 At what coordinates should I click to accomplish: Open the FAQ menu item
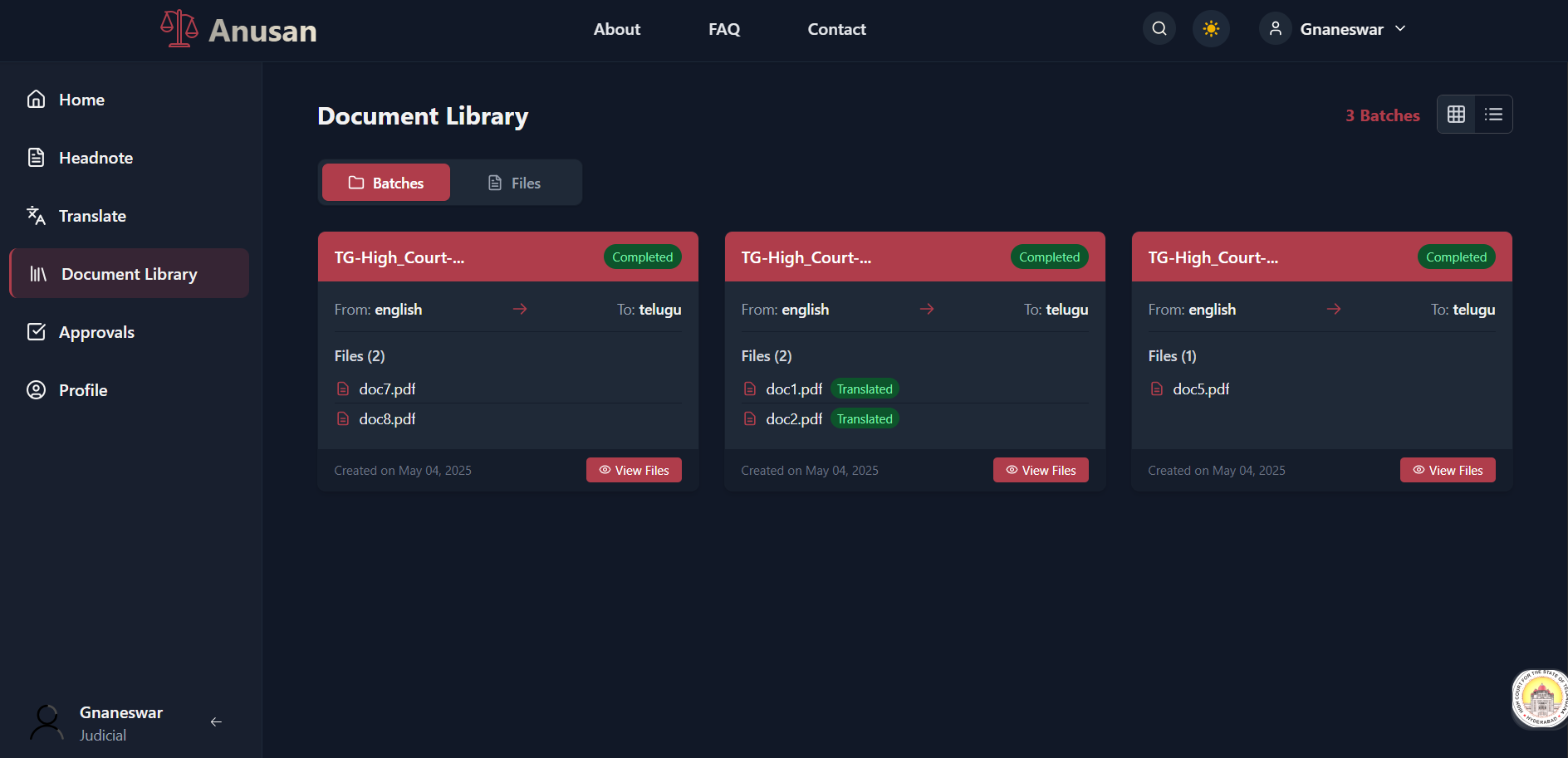coord(723,28)
